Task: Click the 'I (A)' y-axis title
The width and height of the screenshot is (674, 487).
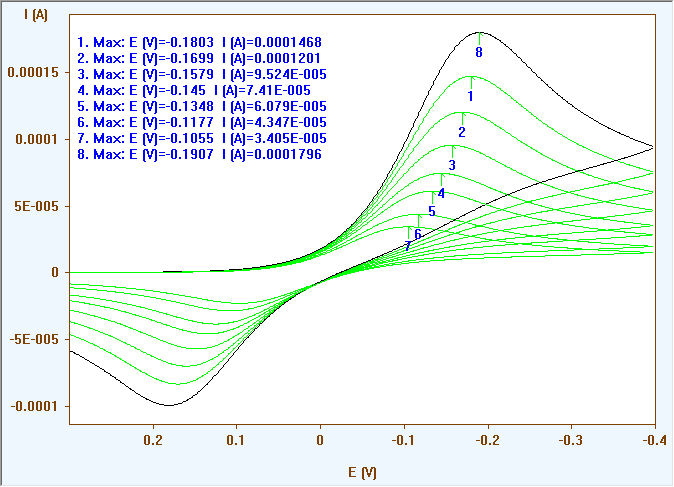Action: 36,15
